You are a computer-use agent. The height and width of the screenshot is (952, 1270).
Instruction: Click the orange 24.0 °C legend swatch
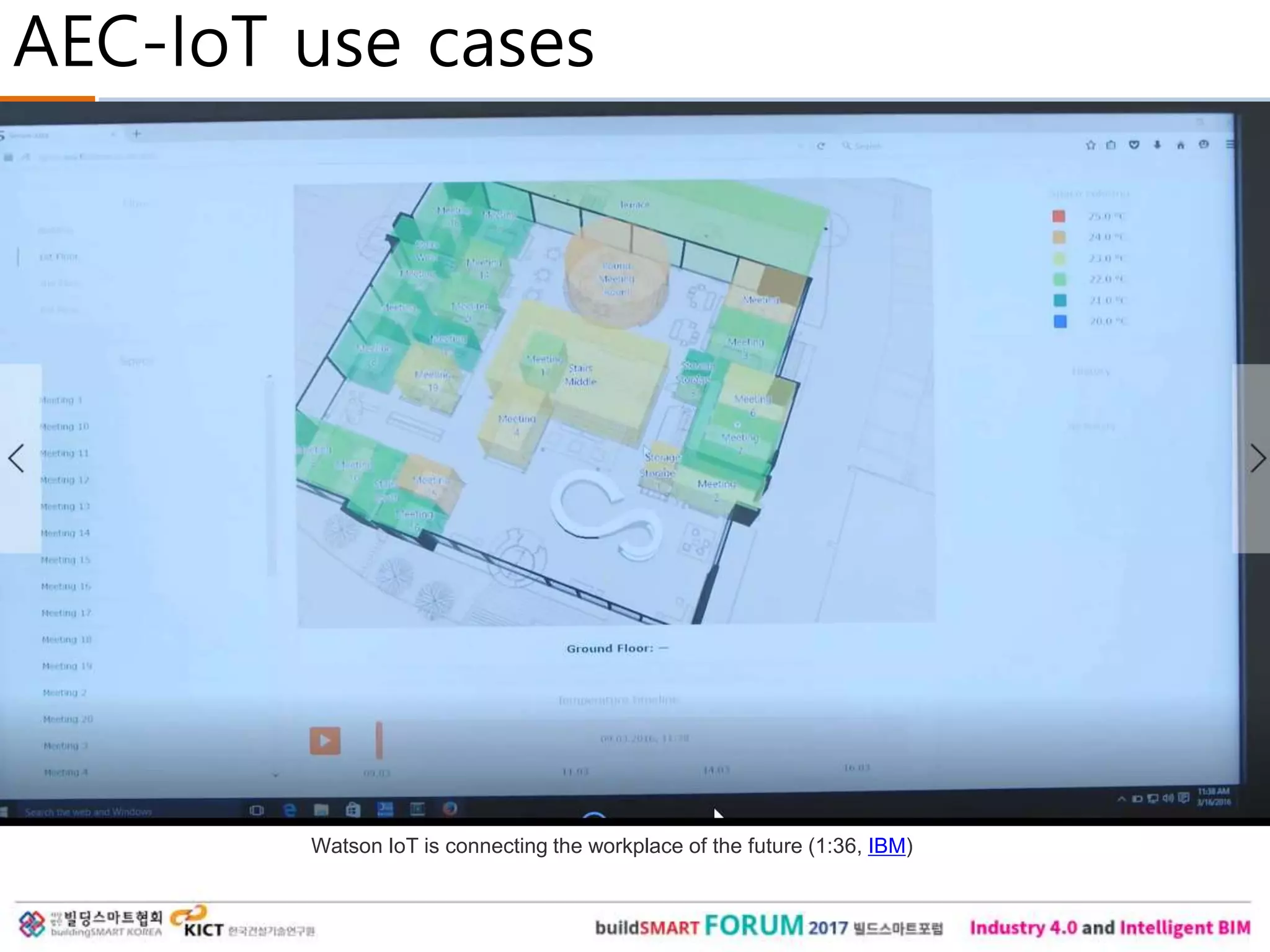click(1059, 237)
